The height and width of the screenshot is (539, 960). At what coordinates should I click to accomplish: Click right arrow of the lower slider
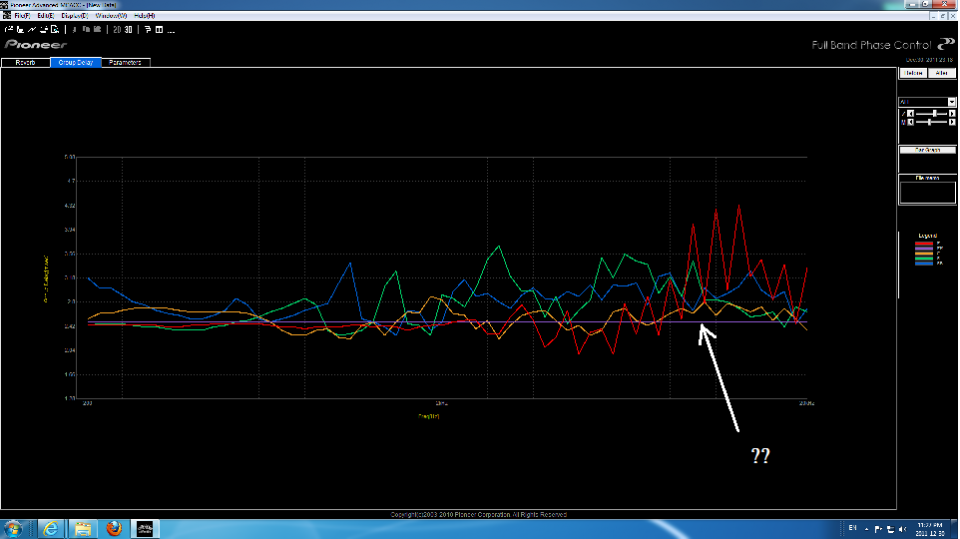point(951,122)
